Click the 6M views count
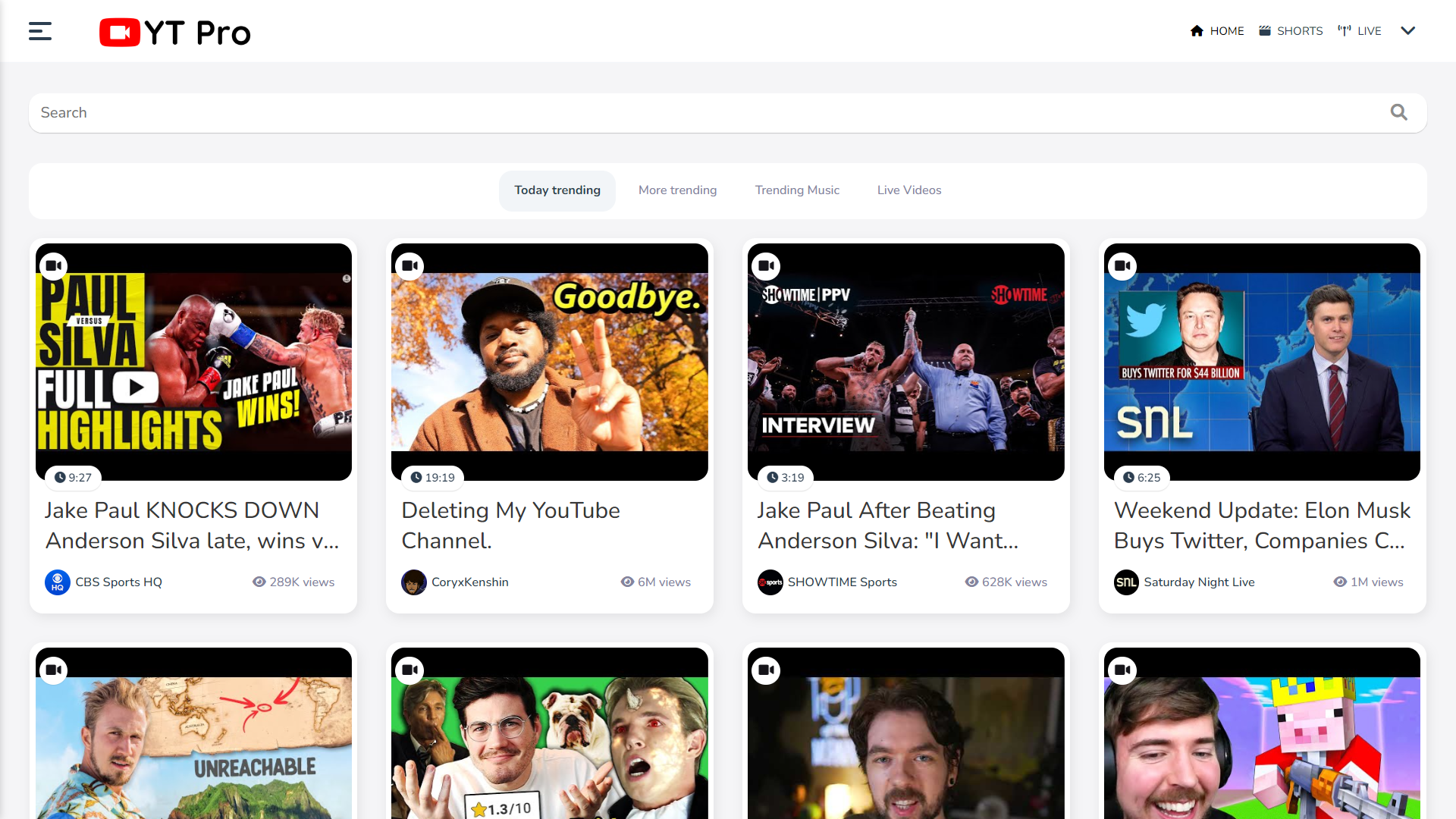 coord(656,582)
